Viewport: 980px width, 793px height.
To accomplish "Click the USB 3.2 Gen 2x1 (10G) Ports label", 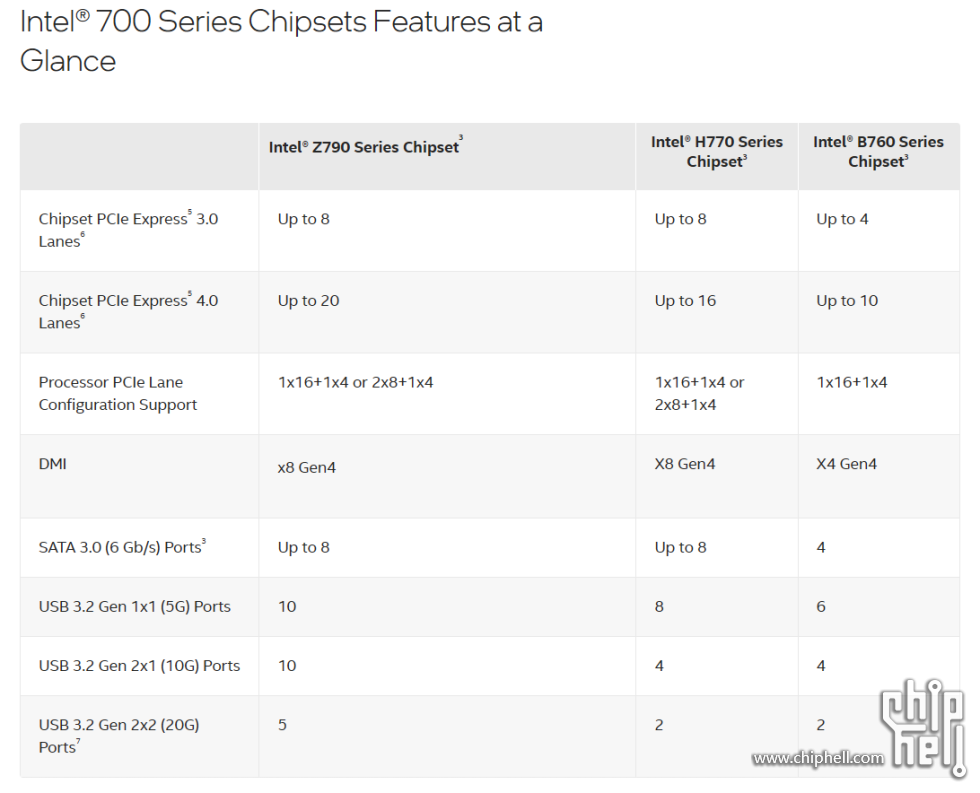I will point(139,666).
